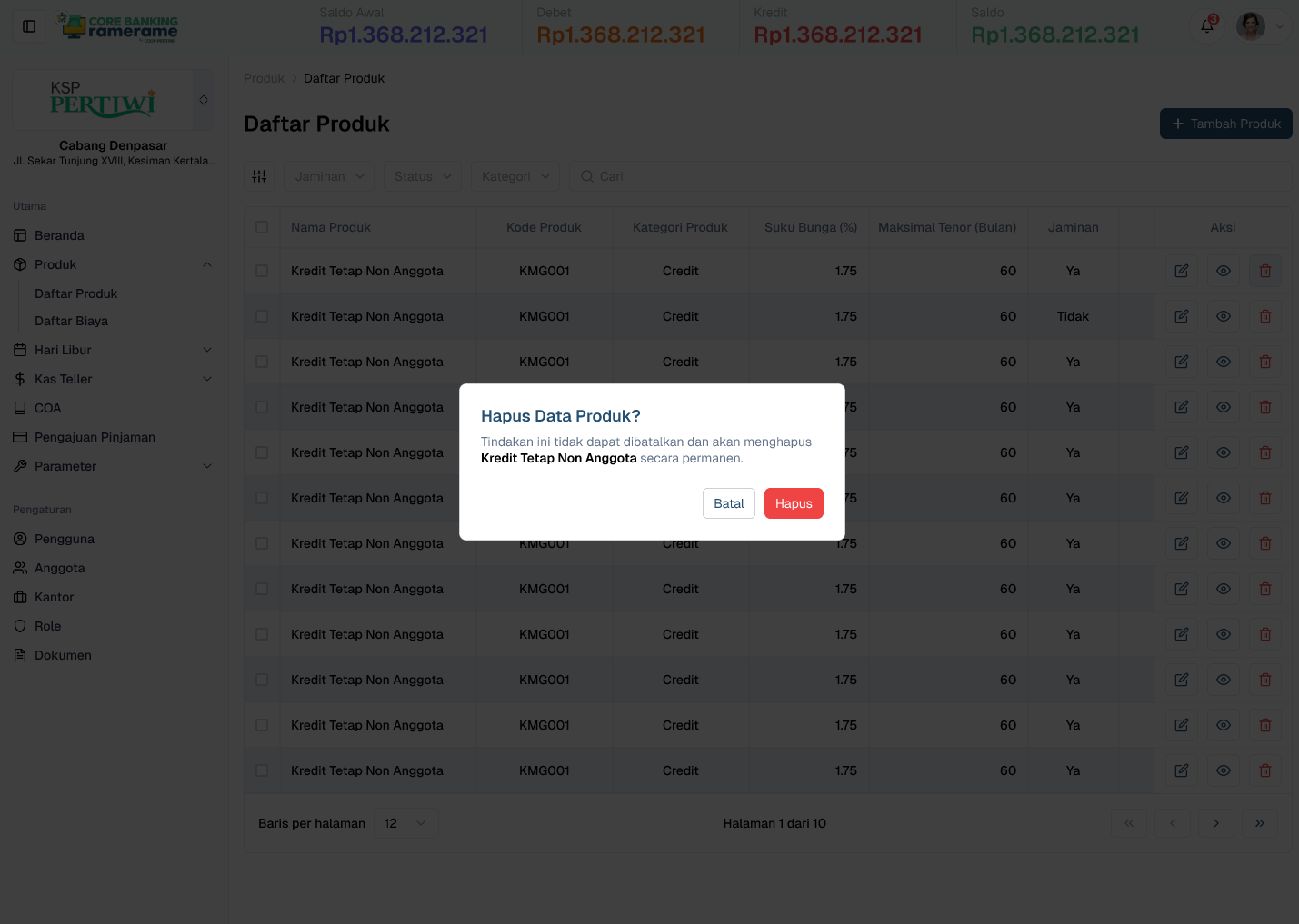
Task: Open the Status filter dropdown
Action: 422,175
